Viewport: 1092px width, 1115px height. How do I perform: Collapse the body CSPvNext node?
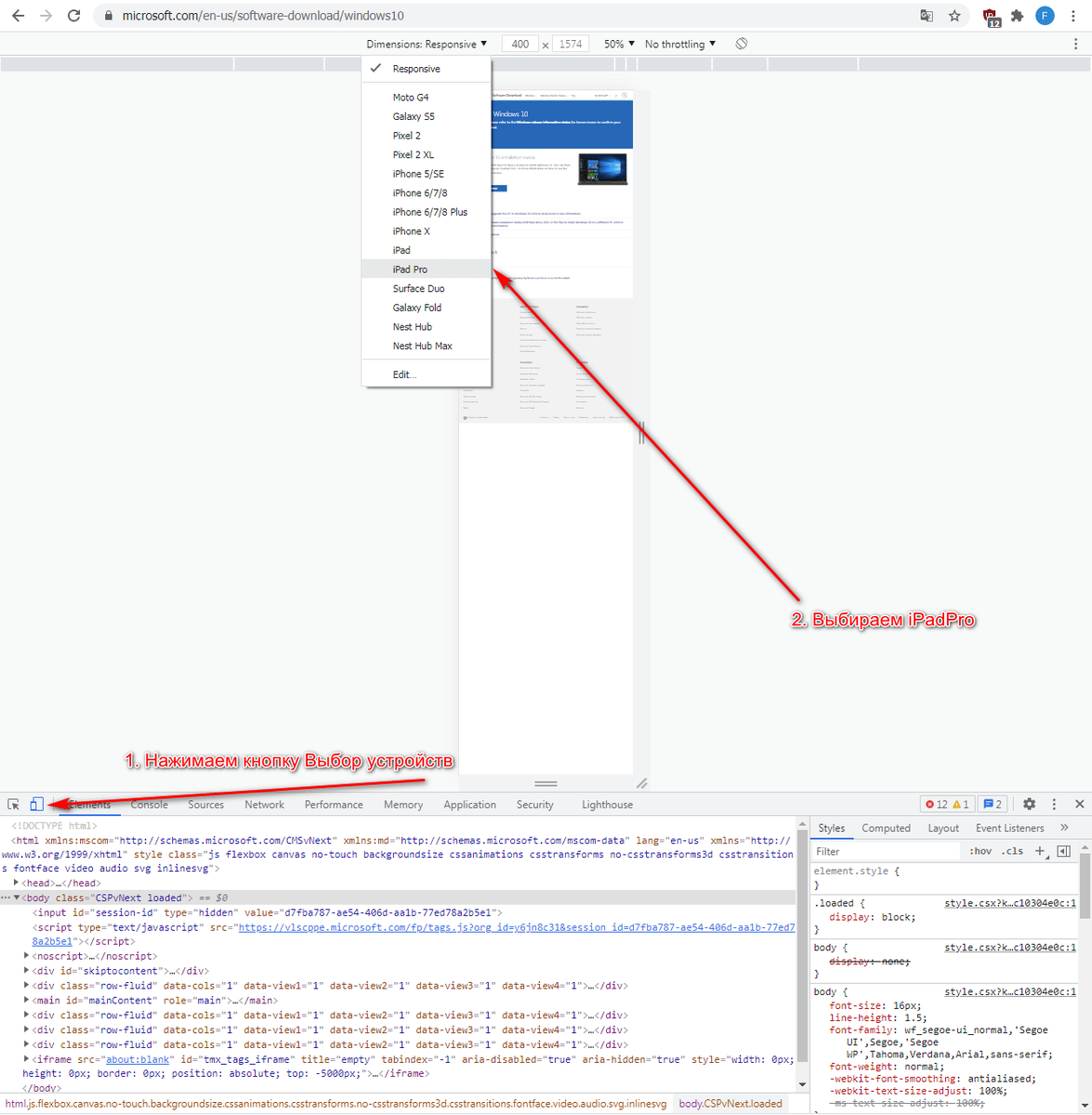(x=16, y=899)
